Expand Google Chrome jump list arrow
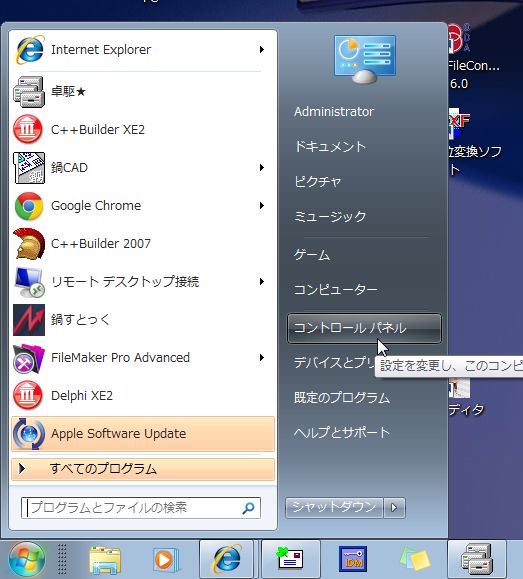Viewport: 523px width, 579px height. 262,206
